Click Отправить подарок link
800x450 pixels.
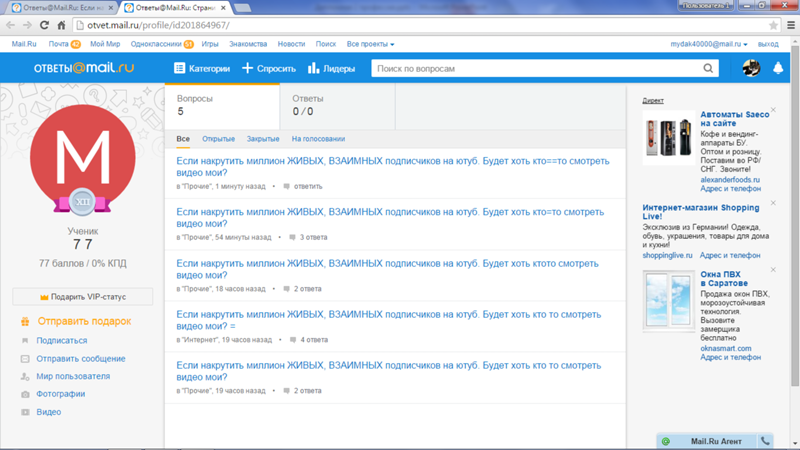point(84,321)
